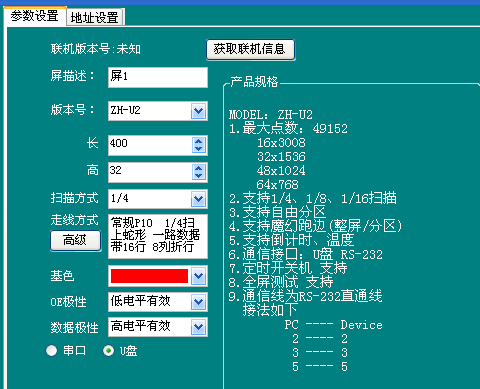Increase the 高 value with the up arrow

click(199, 168)
